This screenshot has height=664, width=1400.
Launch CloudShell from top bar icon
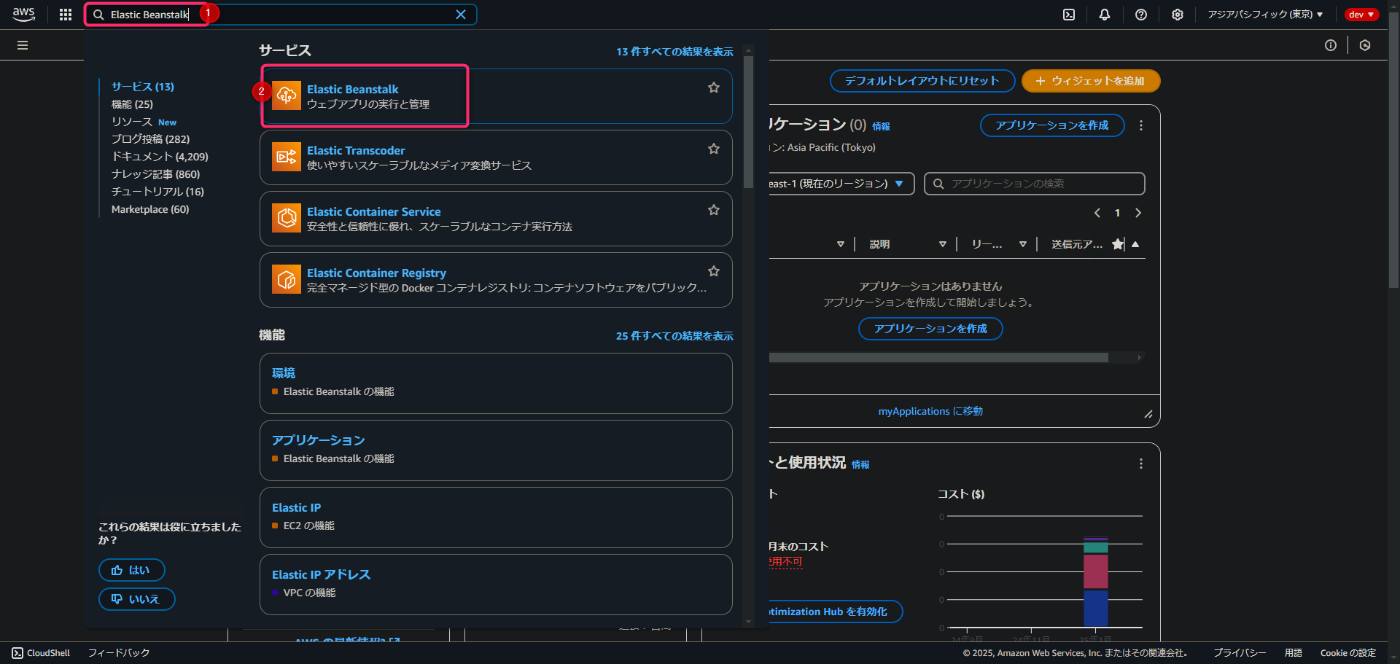(1068, 15)
